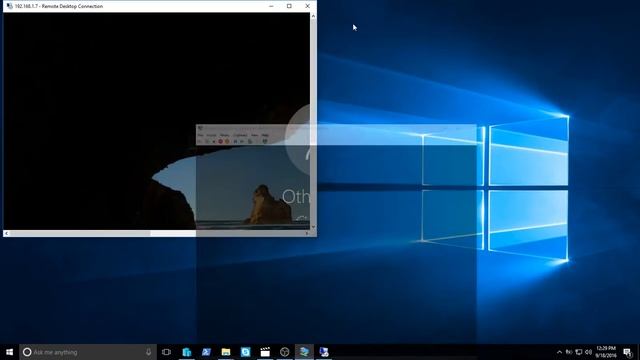Click the horizontal scrollbar thumb

[80, 233]
